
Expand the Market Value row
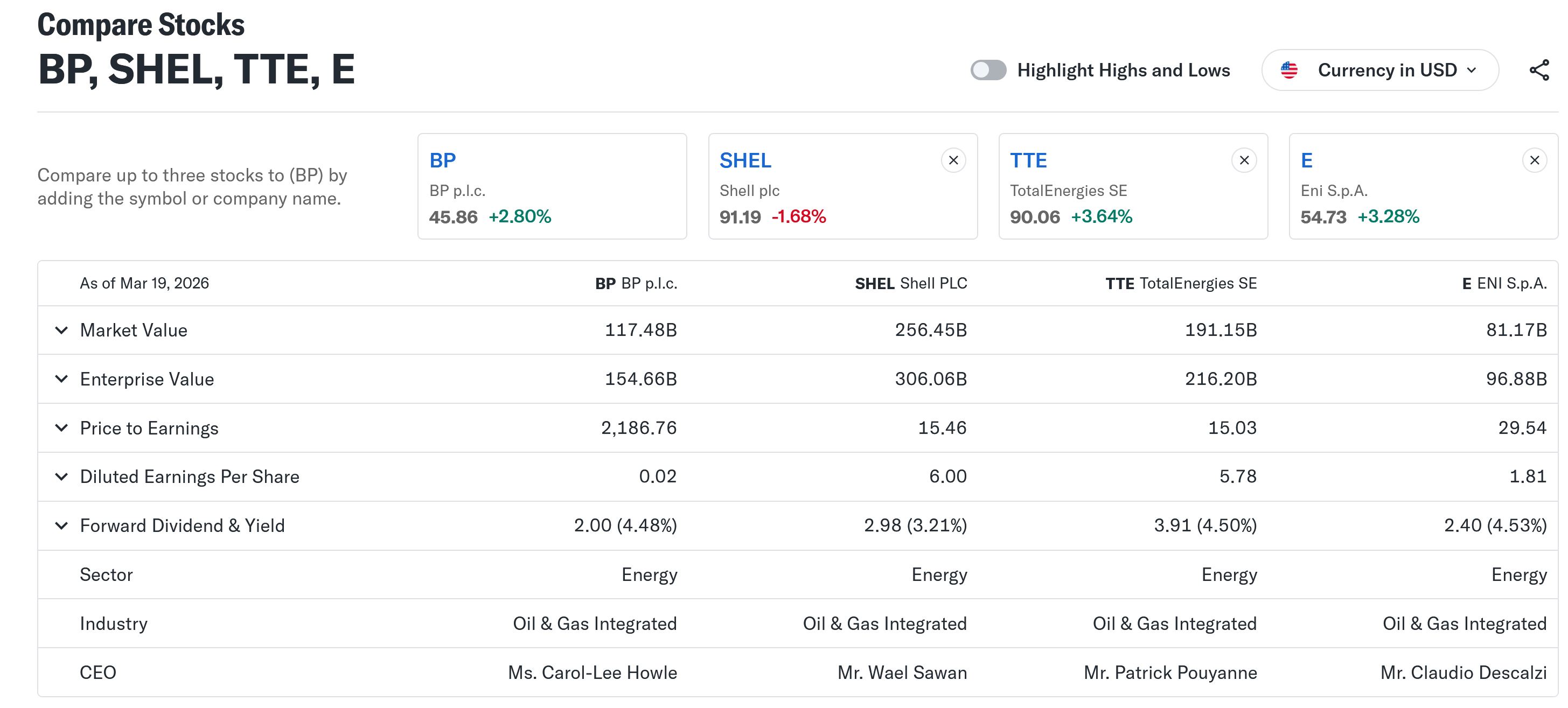point(61,330)
